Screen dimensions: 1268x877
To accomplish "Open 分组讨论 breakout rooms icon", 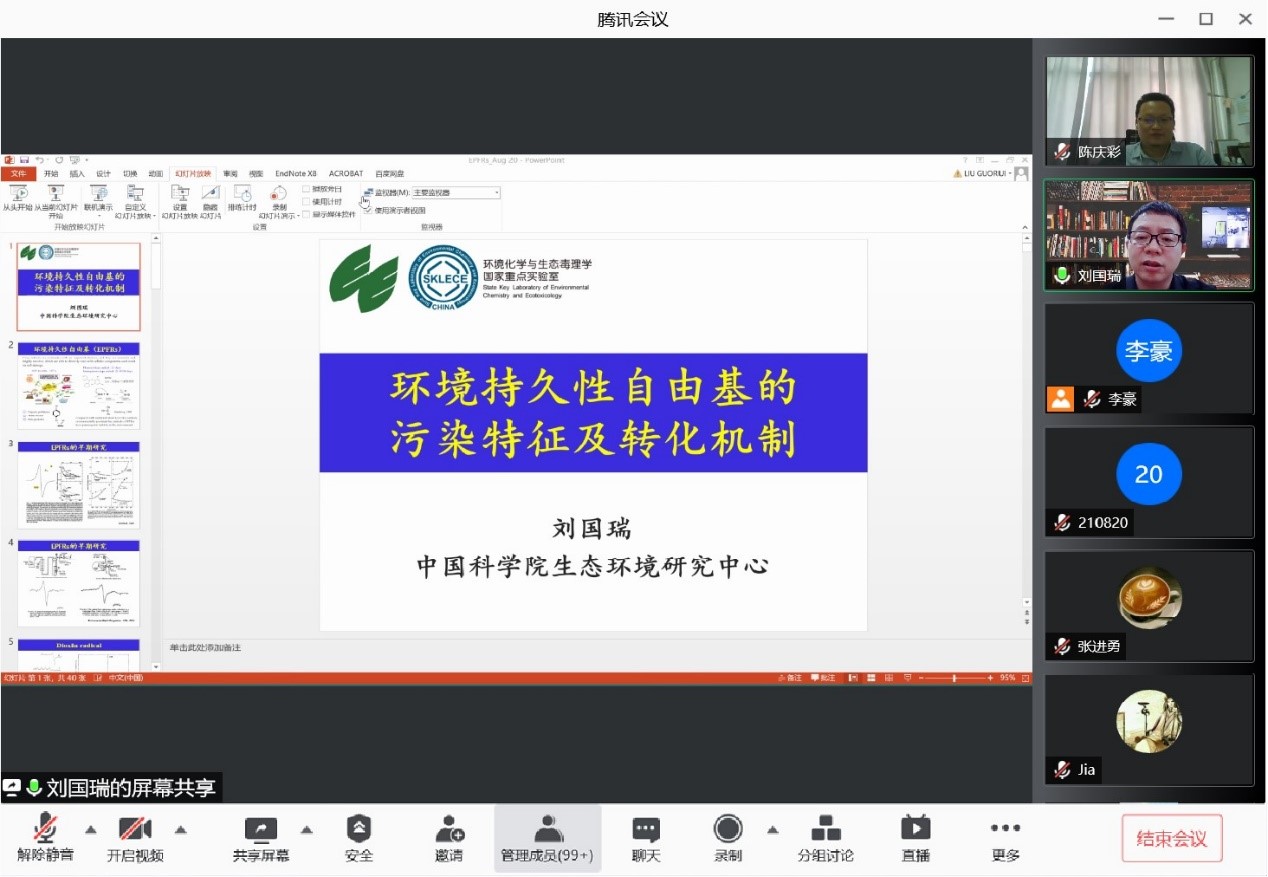I will [x=825, y=829].
